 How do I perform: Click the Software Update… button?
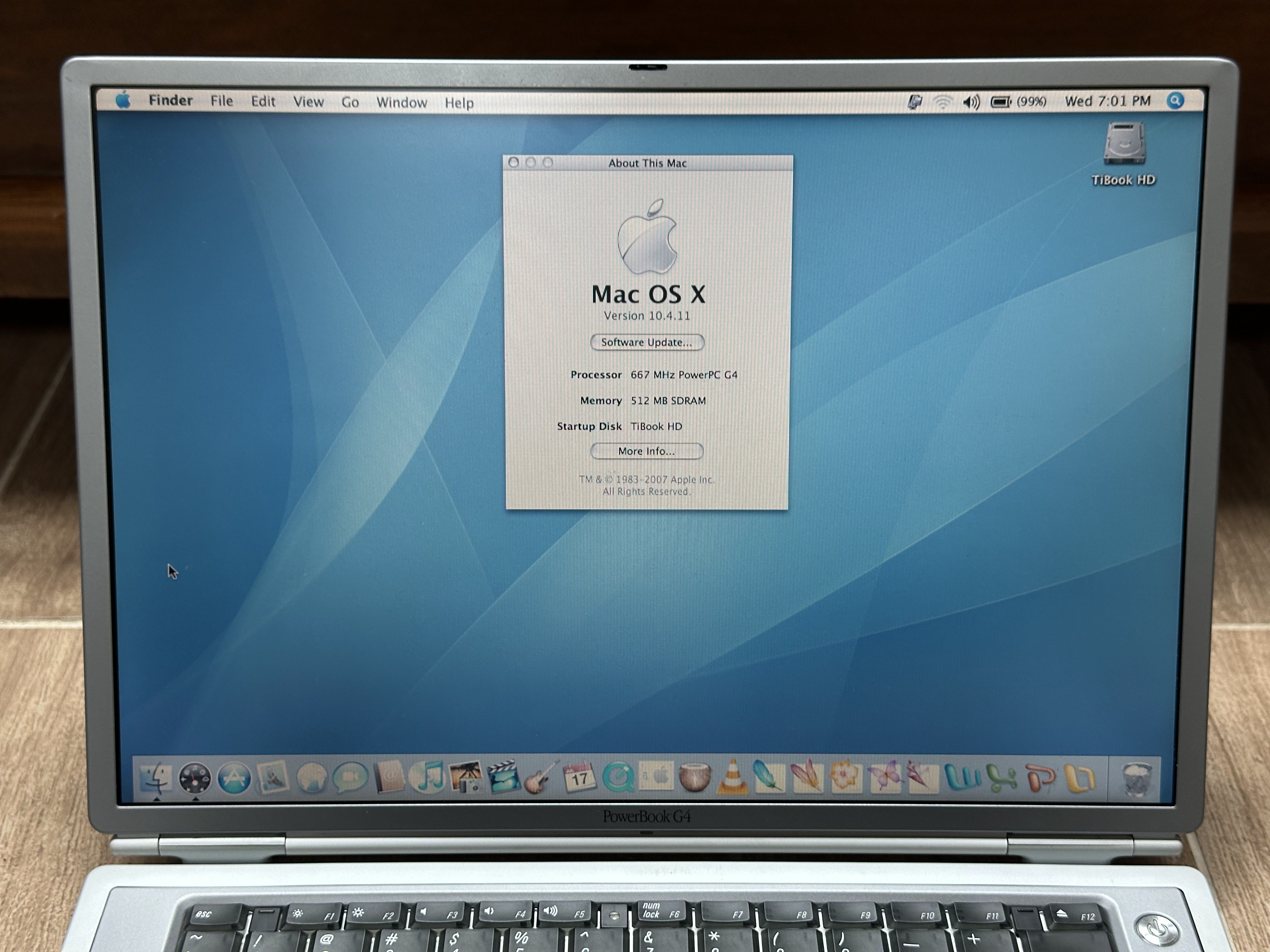[647, 342]
